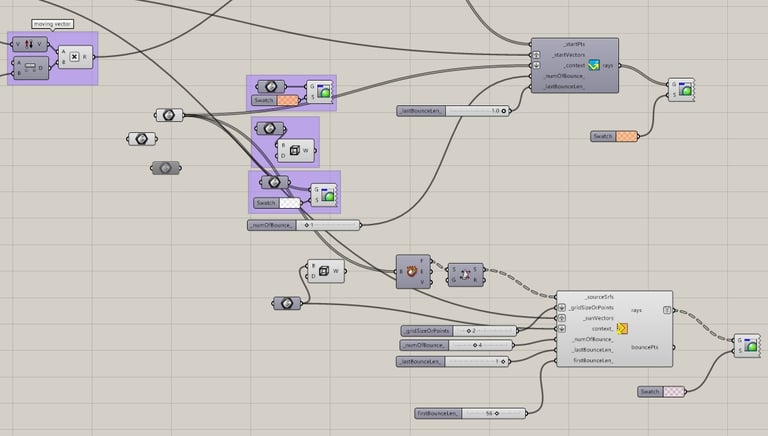768x436 pixels.
Task: Click the _gridSizeOrPoints slider showing value 2
Action: coord(458,331)
